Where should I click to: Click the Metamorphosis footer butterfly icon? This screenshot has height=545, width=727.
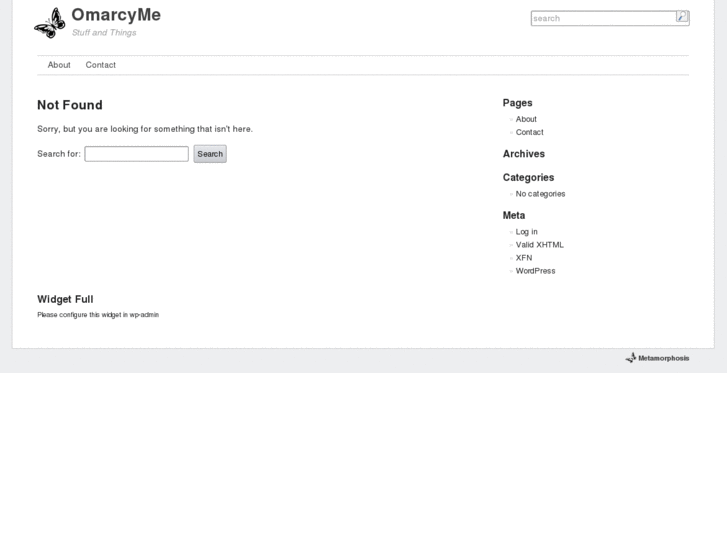click(x=631, y=358)
